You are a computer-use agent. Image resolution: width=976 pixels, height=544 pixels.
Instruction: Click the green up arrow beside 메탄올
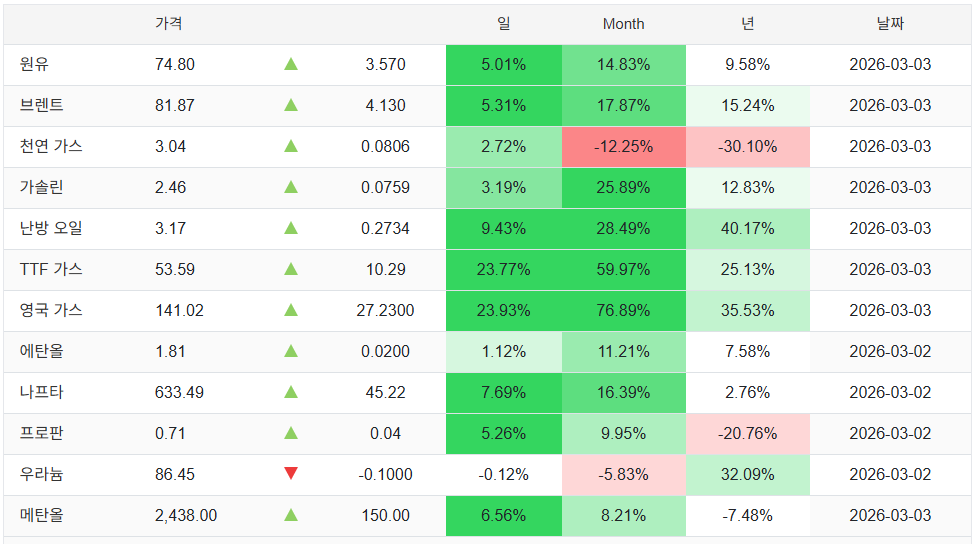291,515
